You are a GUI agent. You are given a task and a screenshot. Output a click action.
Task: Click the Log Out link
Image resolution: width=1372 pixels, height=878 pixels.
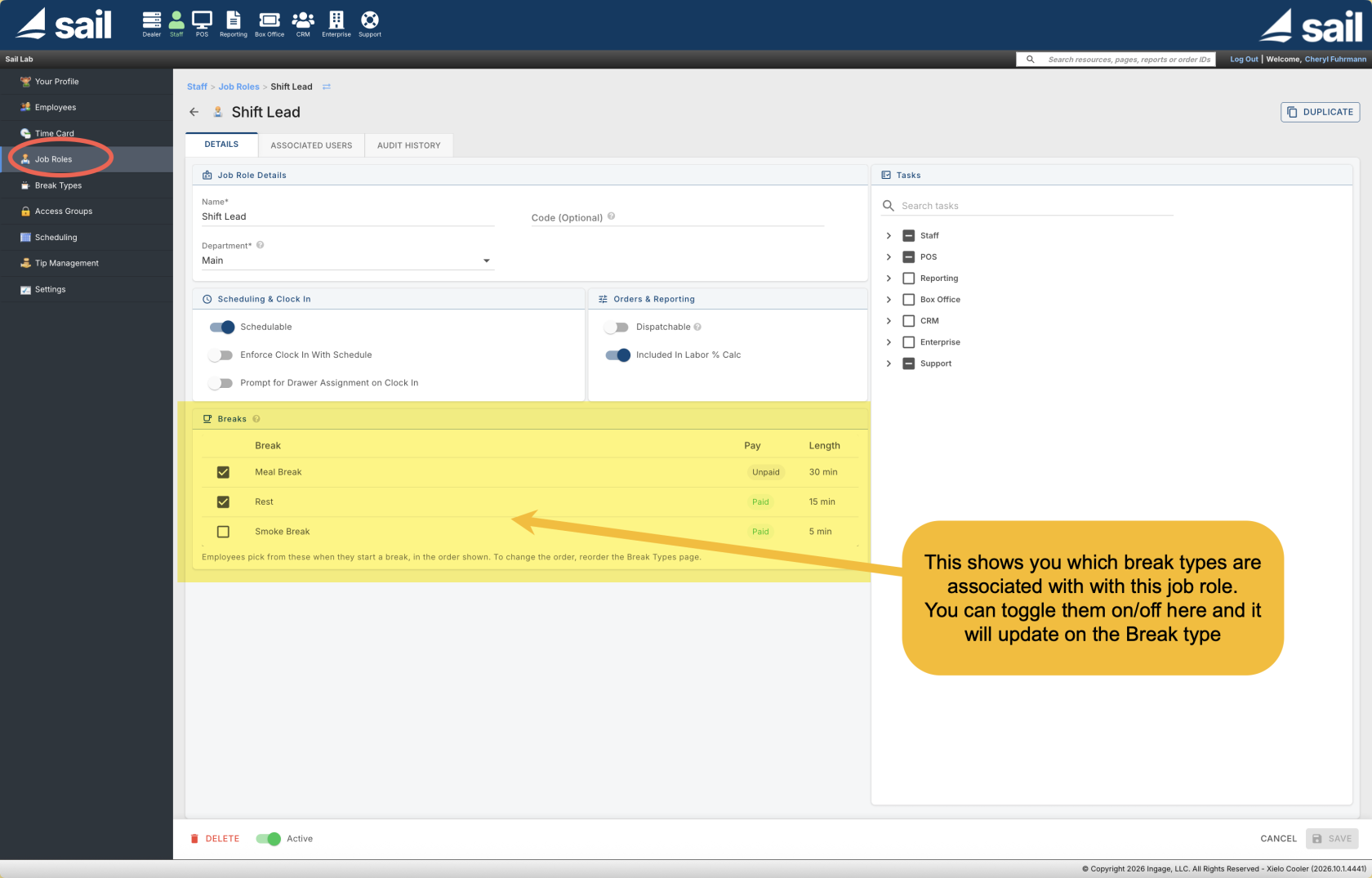[1244, 59]
